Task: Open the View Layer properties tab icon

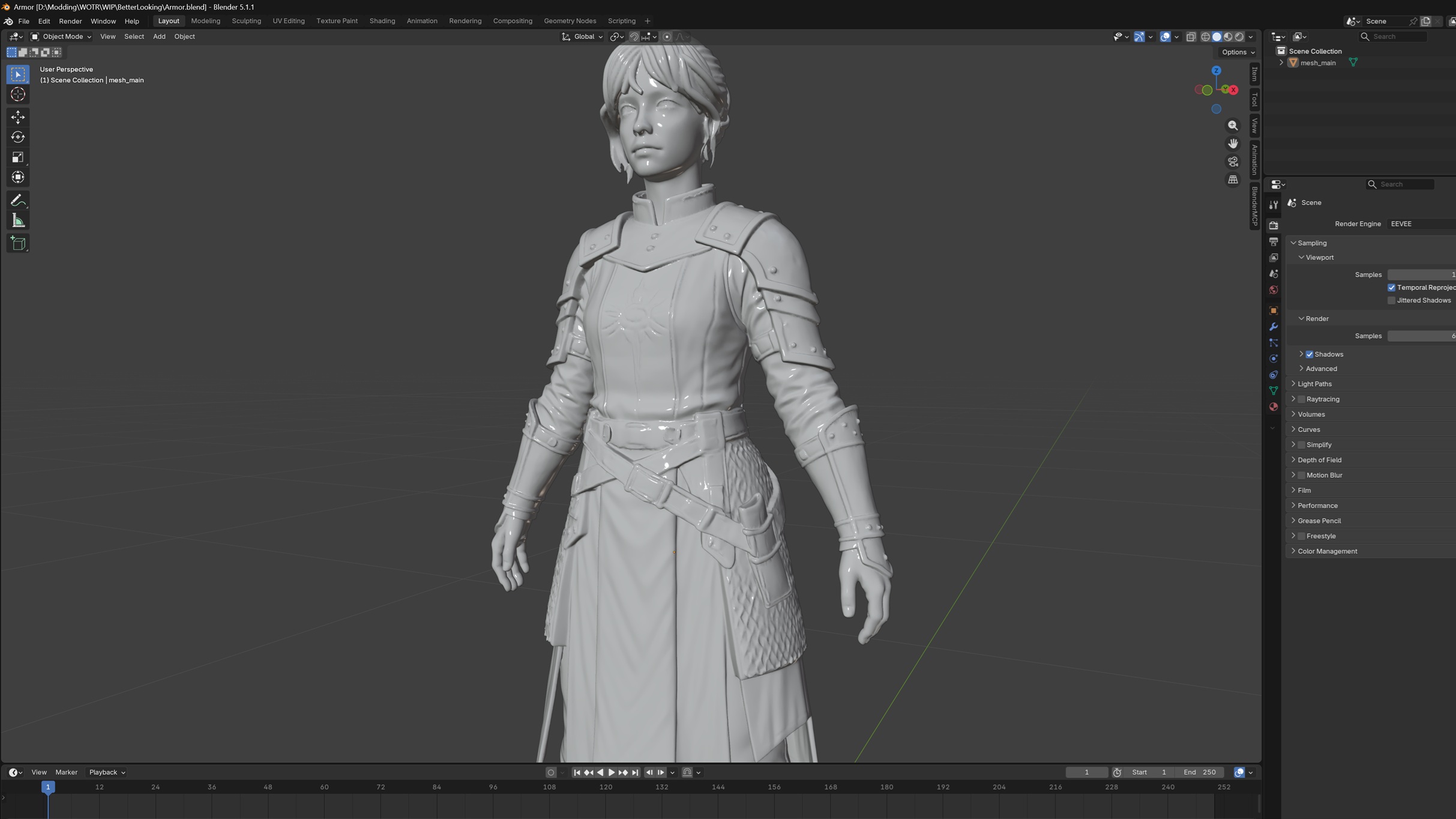Action: tap(1274, 258)
